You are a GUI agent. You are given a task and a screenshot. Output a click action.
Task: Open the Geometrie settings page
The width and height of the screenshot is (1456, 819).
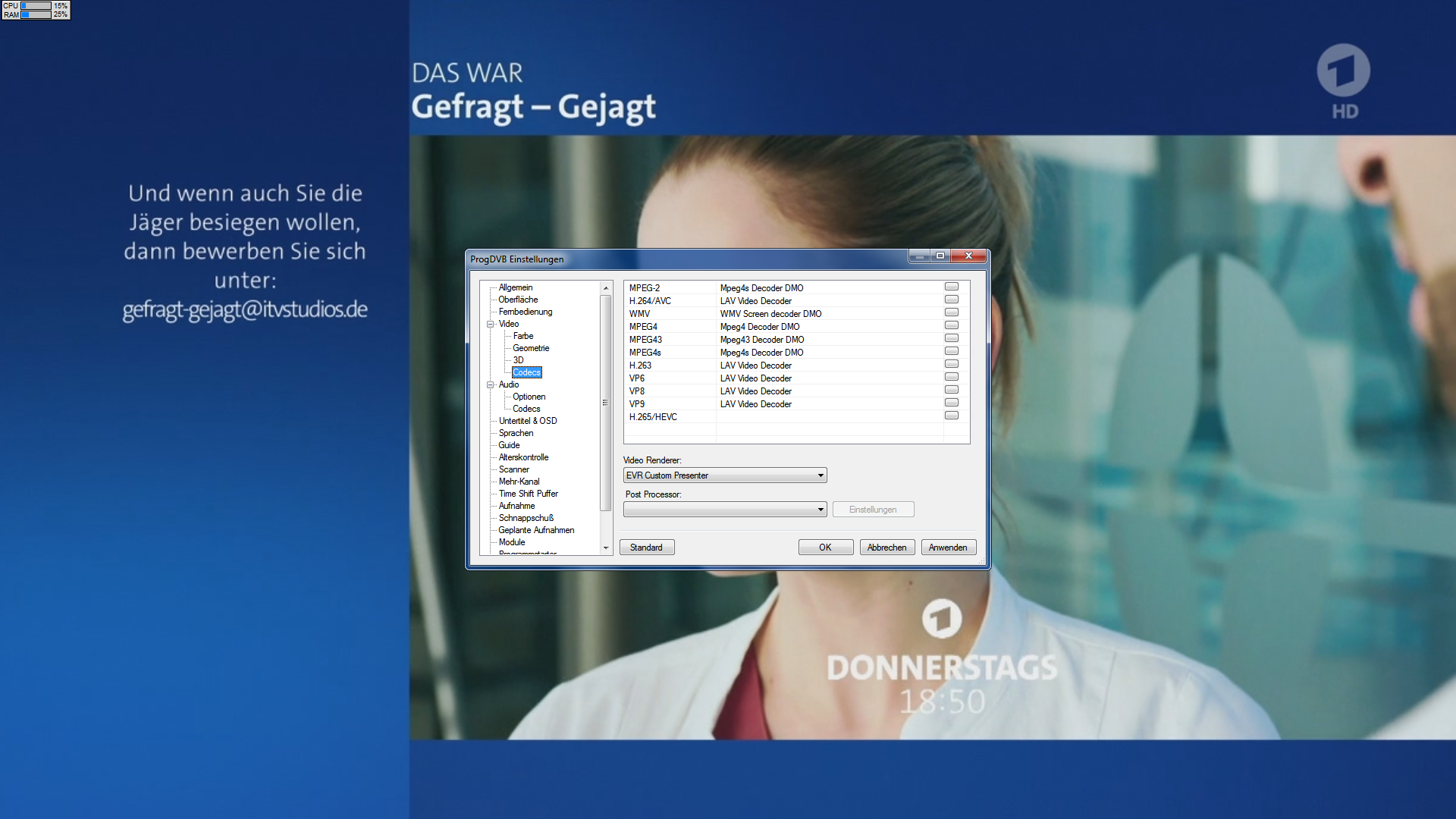coord(531,348)
